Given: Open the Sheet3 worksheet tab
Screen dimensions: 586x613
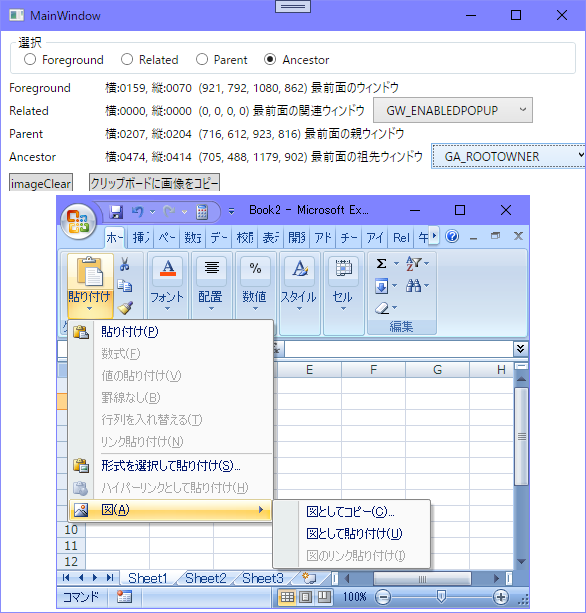Looking at the screenshot, I should coord(263,578).
